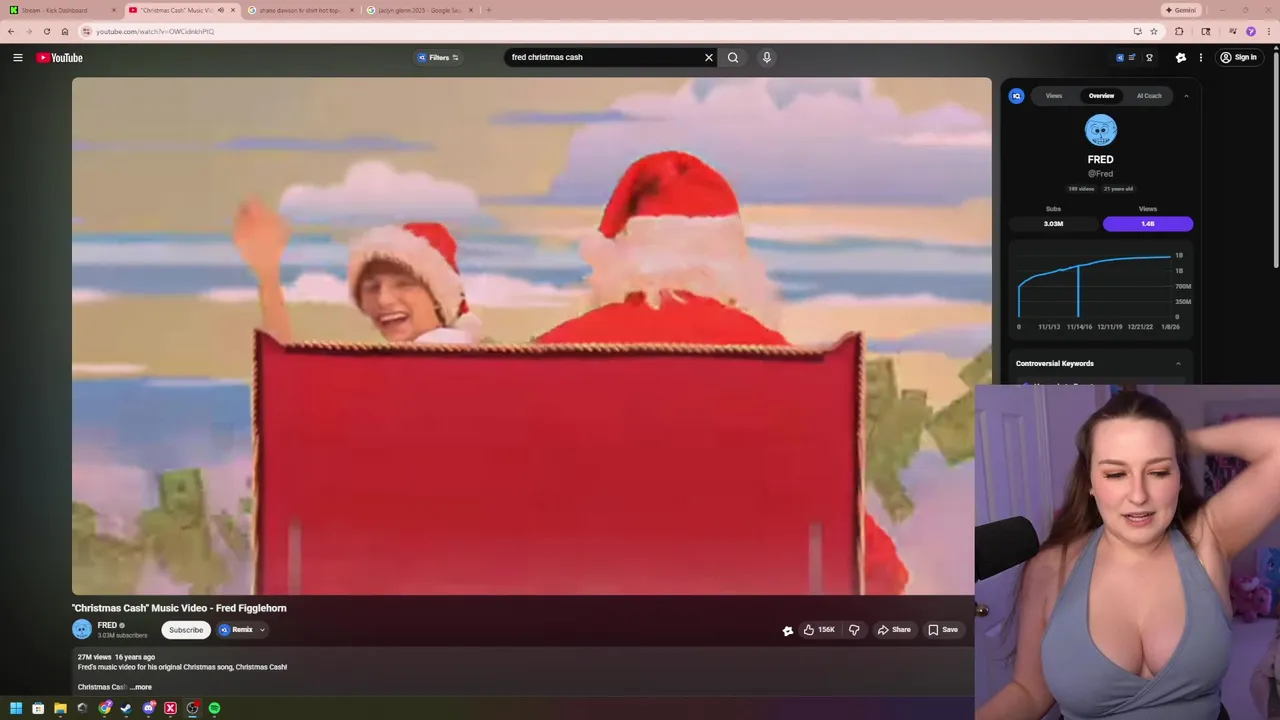Screen dimensions: 1280x720
Task: Open the vidIQ AI sparkle icon in header
Action: click(x=1181, y=57)
